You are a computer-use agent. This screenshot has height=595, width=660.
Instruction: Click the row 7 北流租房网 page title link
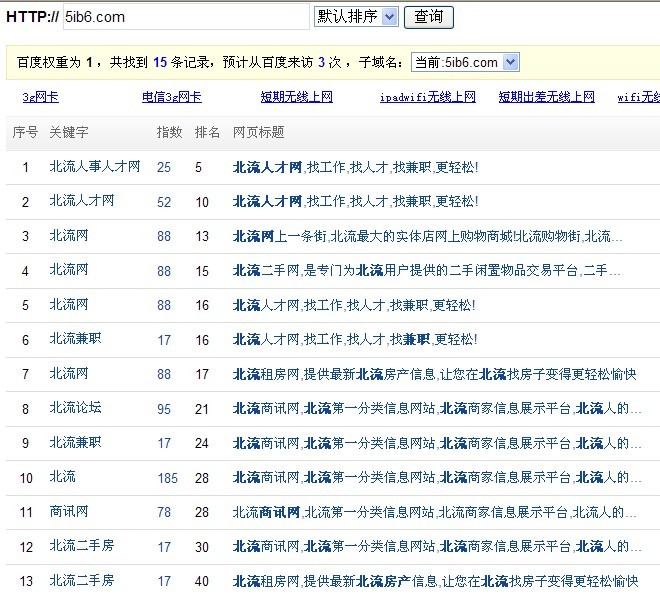[434, 374]
